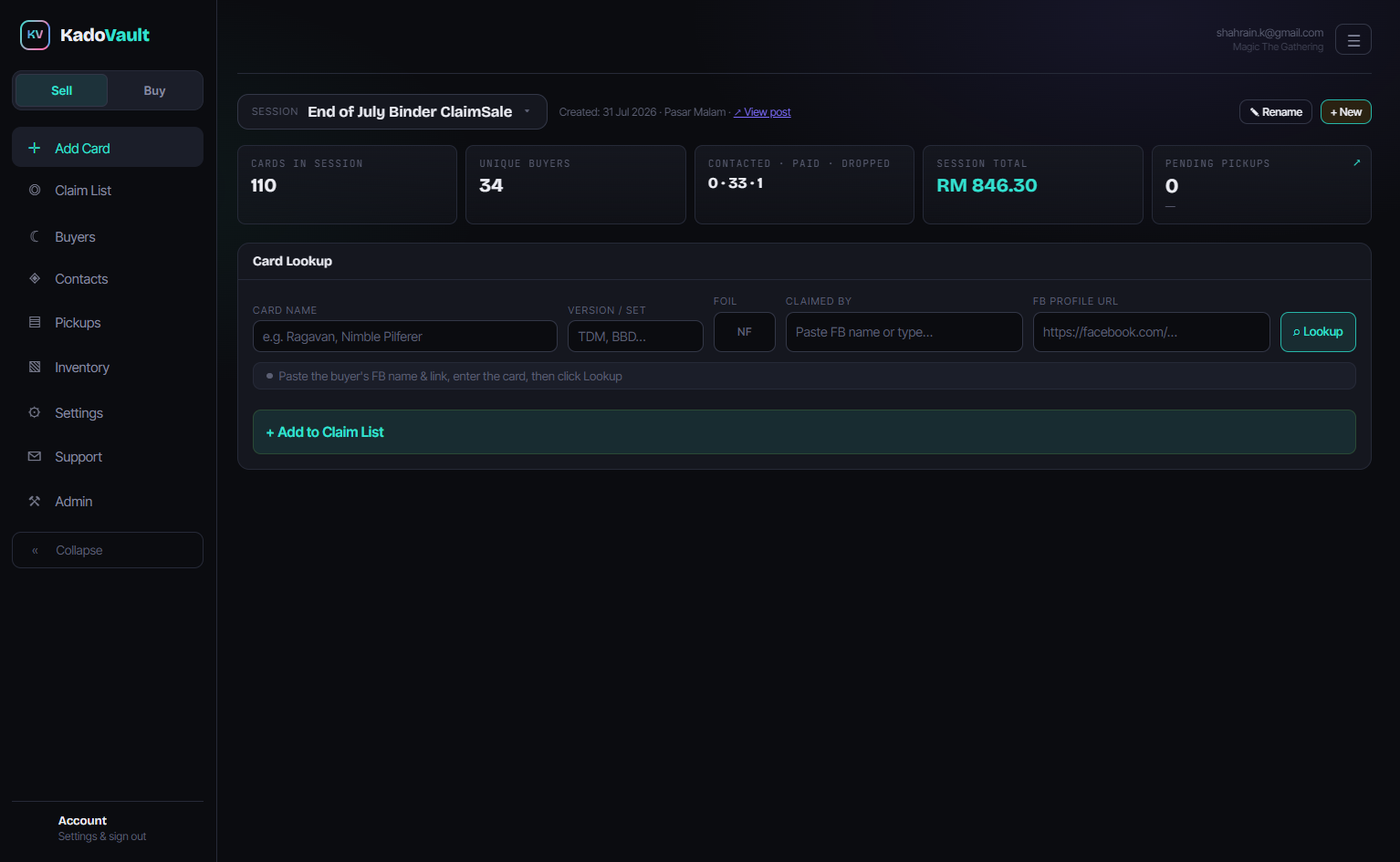1400x862 pixels.
Task: Open the Pickups page
Action: (x=108, y=322)
